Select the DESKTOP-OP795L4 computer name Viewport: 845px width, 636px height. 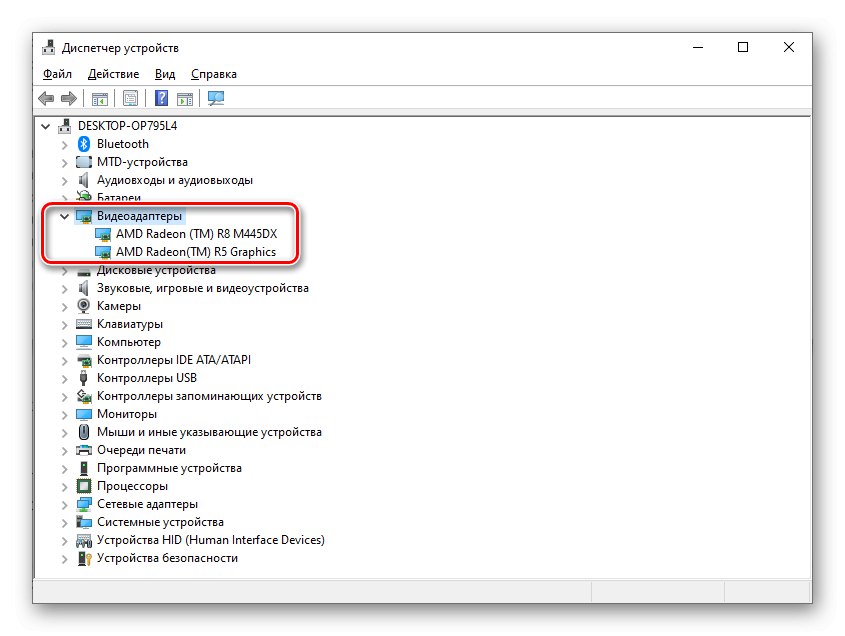click(127, 126)
